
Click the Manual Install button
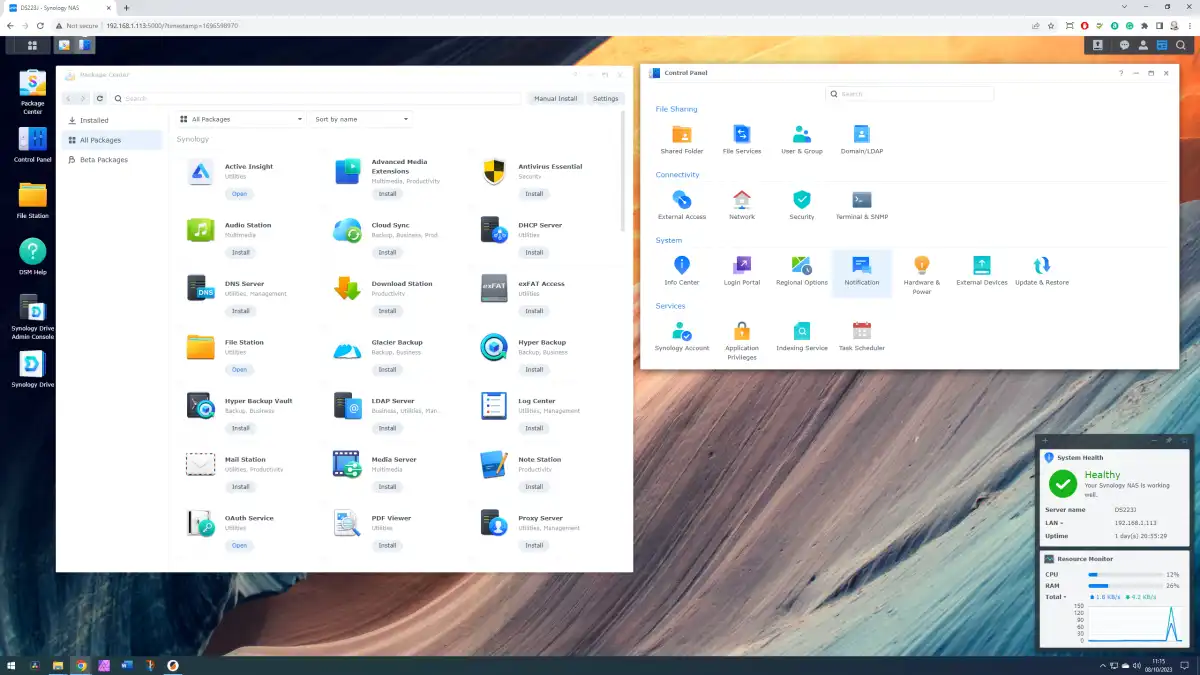(x=555, y=99)
